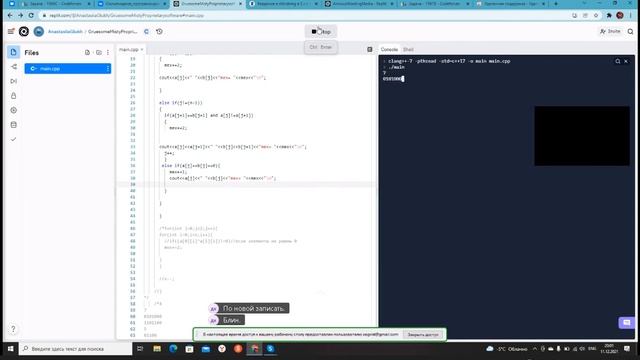
Task: Click the 'По новой записать.' caption
Action: (x=253, y=308)
